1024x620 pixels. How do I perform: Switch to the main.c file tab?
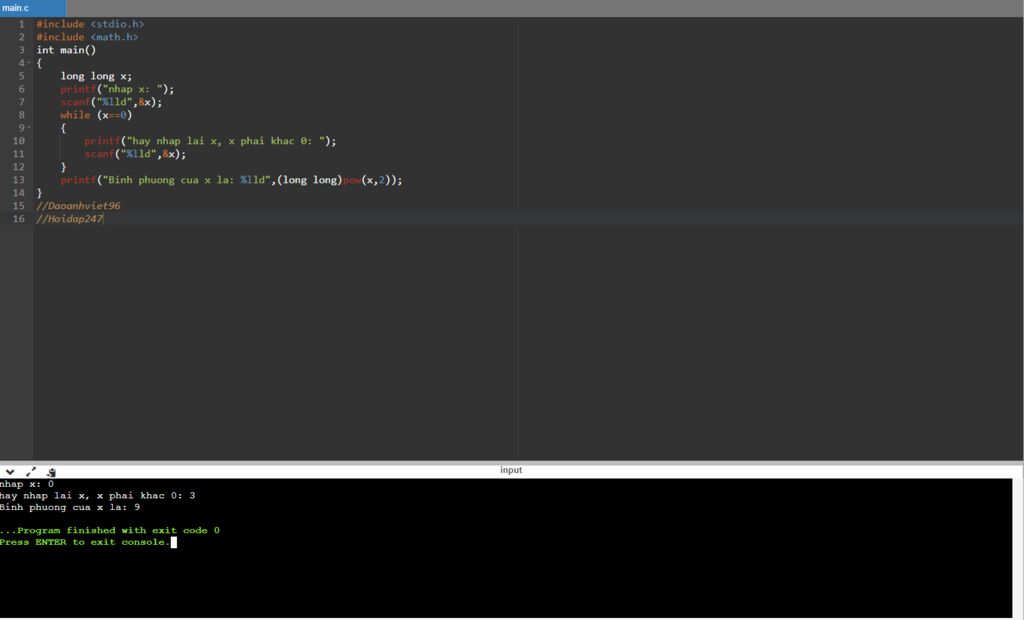33,8
